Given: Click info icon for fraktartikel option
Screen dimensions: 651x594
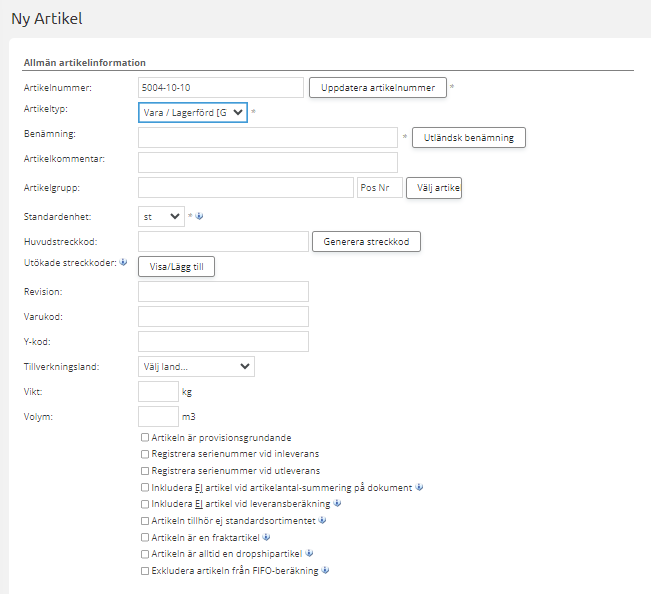Looking at the screenshot, I should tap(263, 537).
